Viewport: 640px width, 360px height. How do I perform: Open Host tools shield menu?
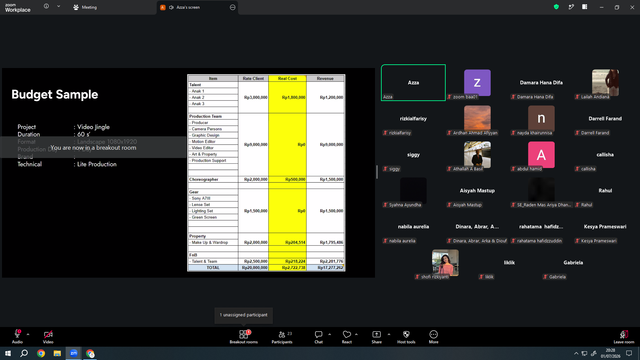point(406,337)
